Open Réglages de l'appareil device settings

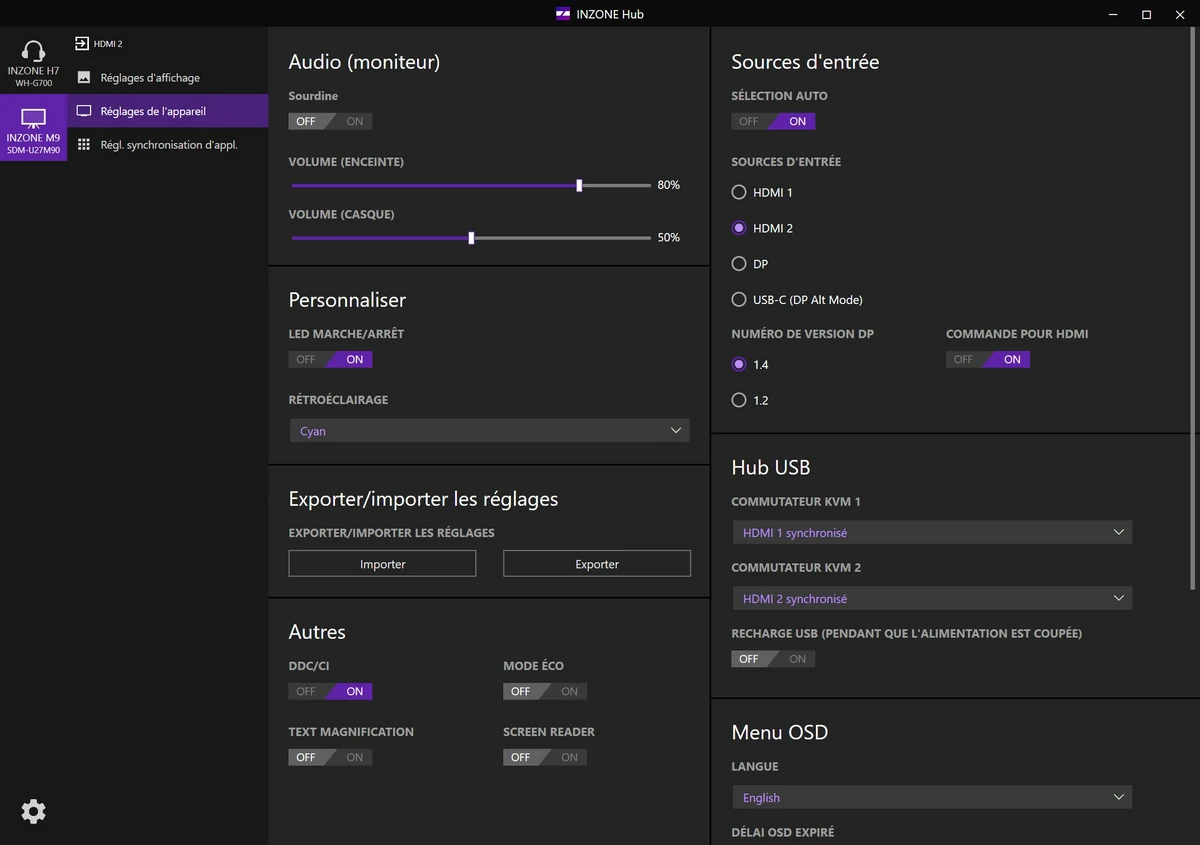pyautogui.click(x=168, y=111)
